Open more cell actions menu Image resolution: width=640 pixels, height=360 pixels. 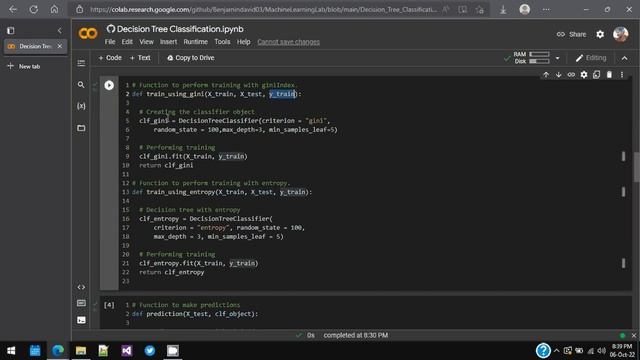pyautogui.click(x=622, y=75)
